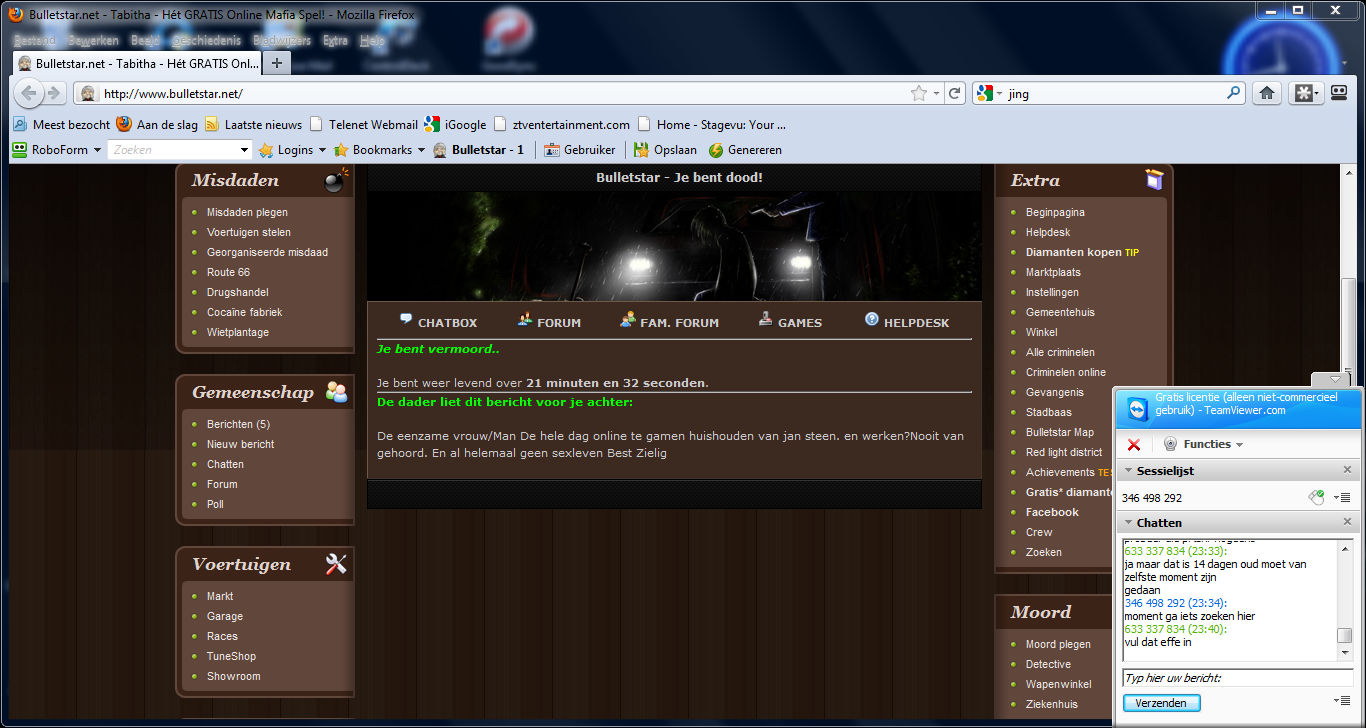
Task: Click the RoboForm Opslaan save icon
Action: [641, 150]
